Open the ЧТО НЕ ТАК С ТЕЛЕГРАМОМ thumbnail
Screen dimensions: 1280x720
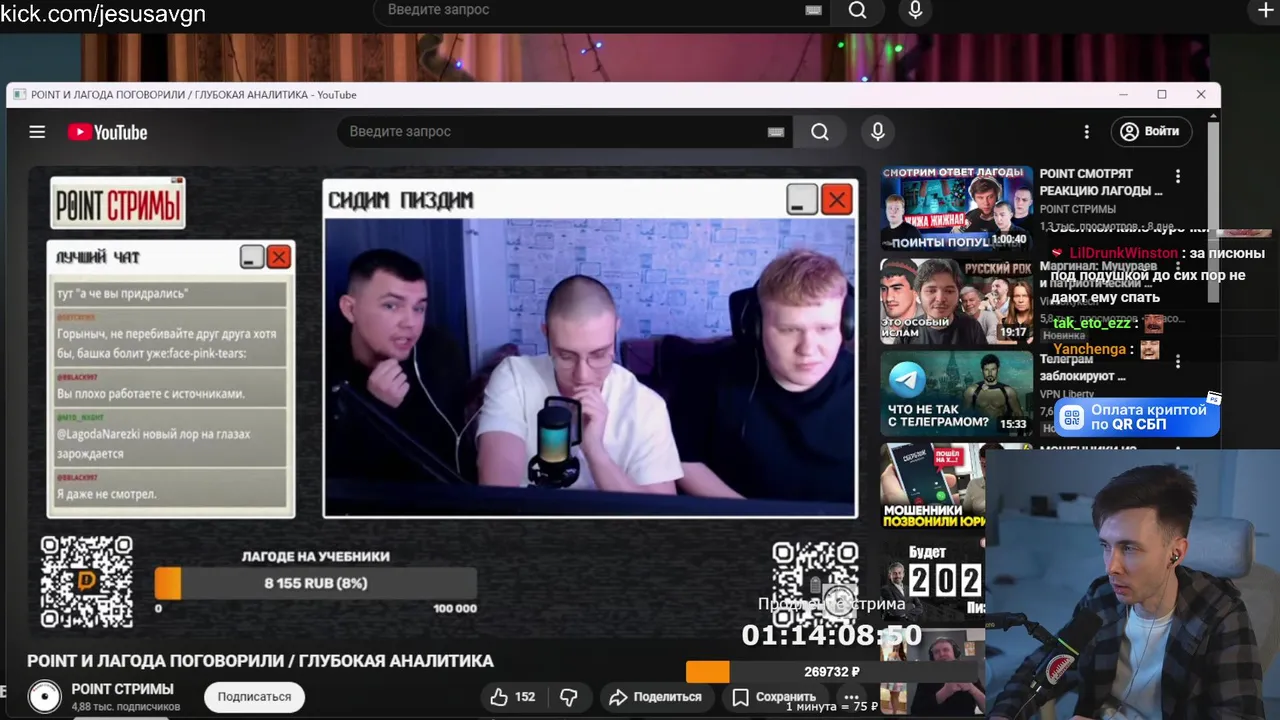click(x=956, y=393)
